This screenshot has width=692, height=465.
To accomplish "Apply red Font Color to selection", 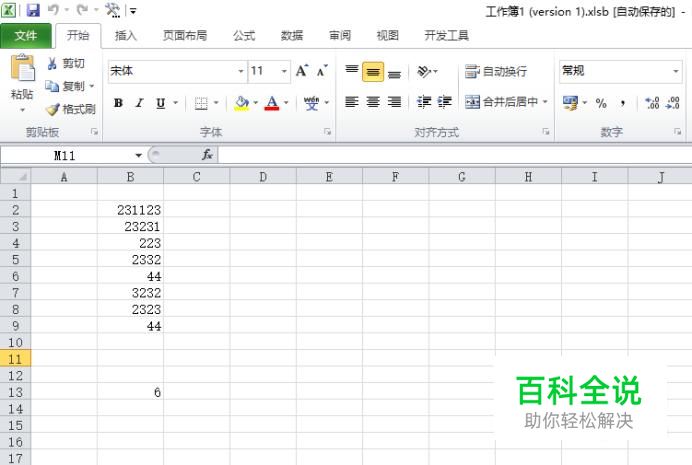I will 272,103.
